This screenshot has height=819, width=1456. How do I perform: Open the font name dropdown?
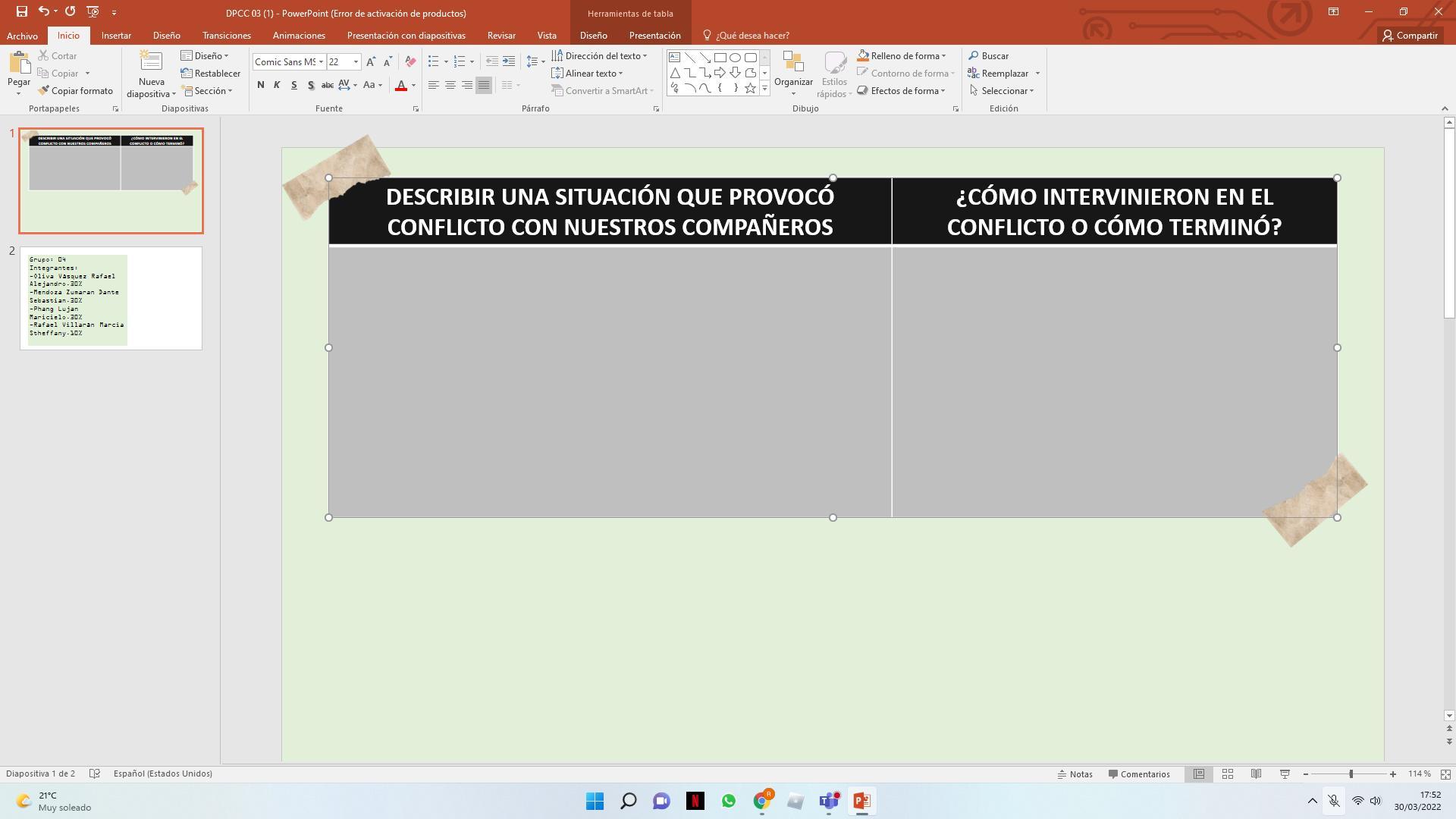click(321, 62)
